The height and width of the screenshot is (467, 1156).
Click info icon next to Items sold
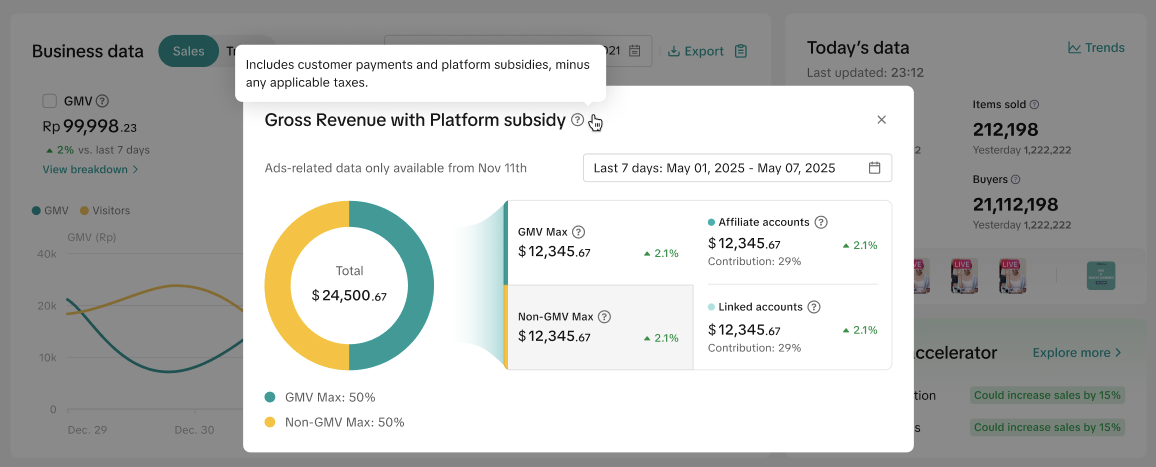pos(1034,104)
